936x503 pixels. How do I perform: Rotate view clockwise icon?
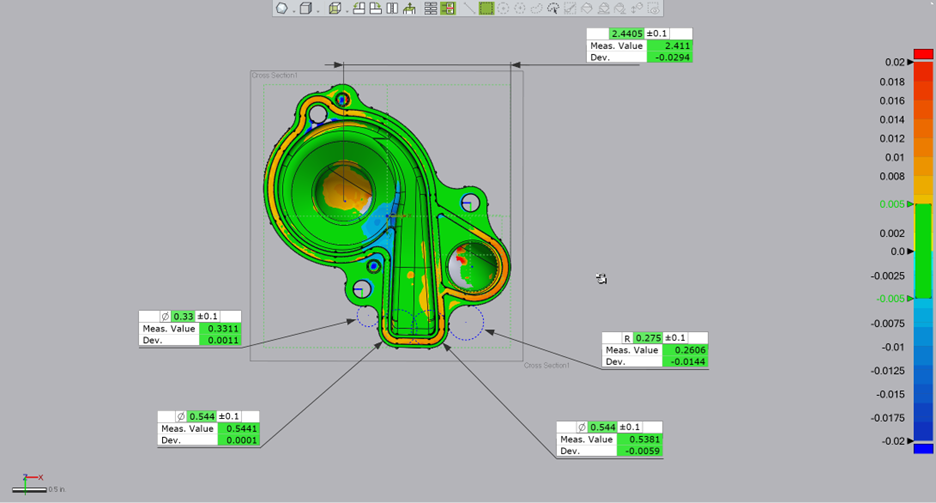(x=375, y=8)
